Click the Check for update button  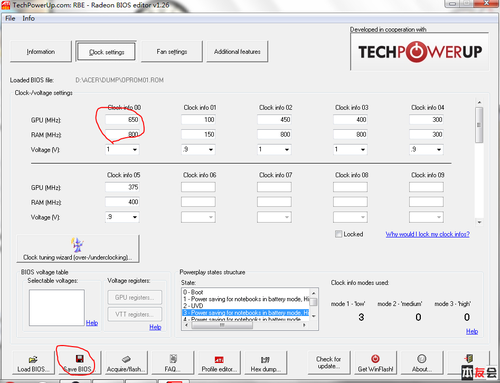coord(329,363)
